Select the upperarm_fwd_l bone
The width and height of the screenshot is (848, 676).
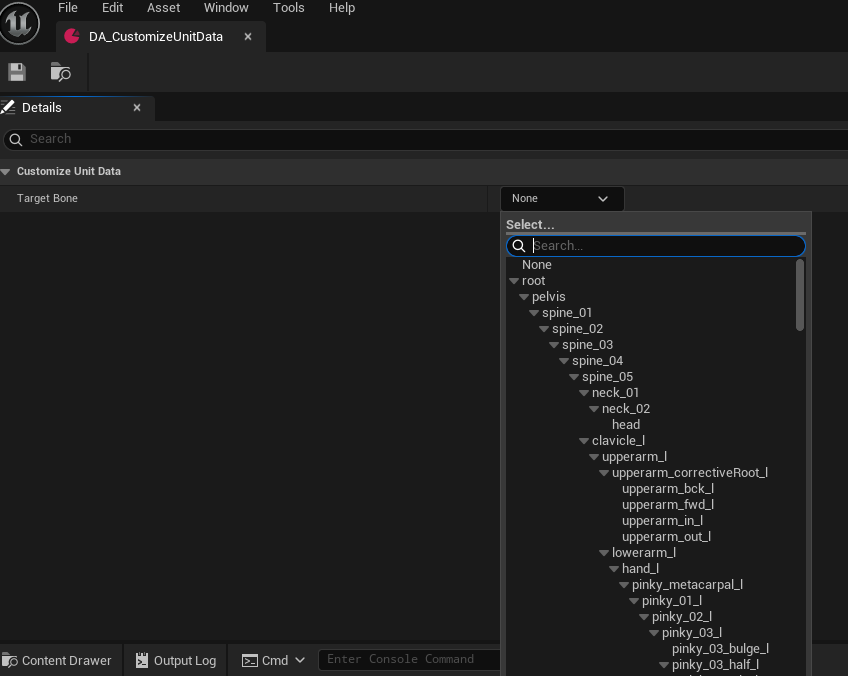(668, 505)
